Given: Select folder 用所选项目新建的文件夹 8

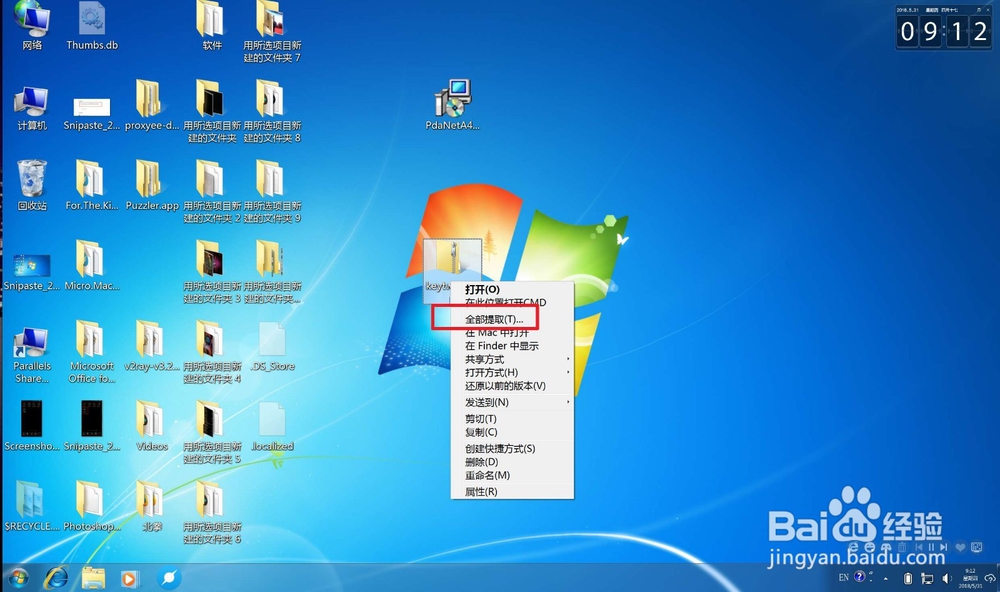Looking at the screenshot, I should (272, 112).
